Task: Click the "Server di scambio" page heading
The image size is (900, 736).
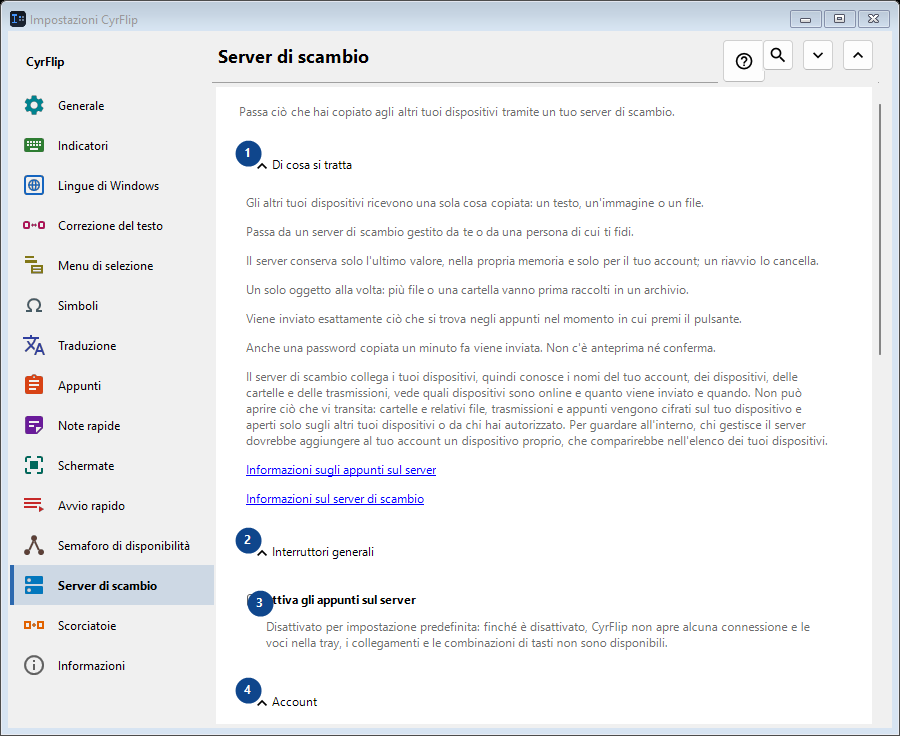Action: pos(293,57)
